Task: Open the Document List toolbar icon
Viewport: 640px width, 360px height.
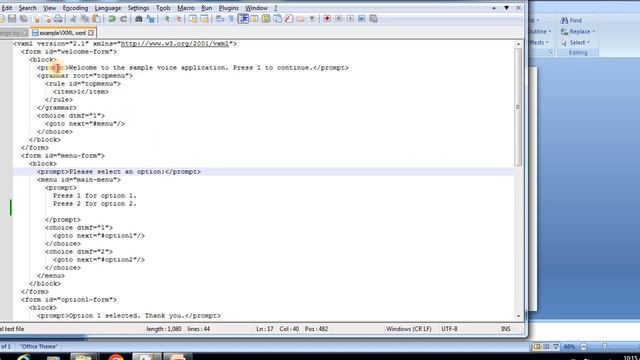Action: pyautogui.click(x=278, y=19)
